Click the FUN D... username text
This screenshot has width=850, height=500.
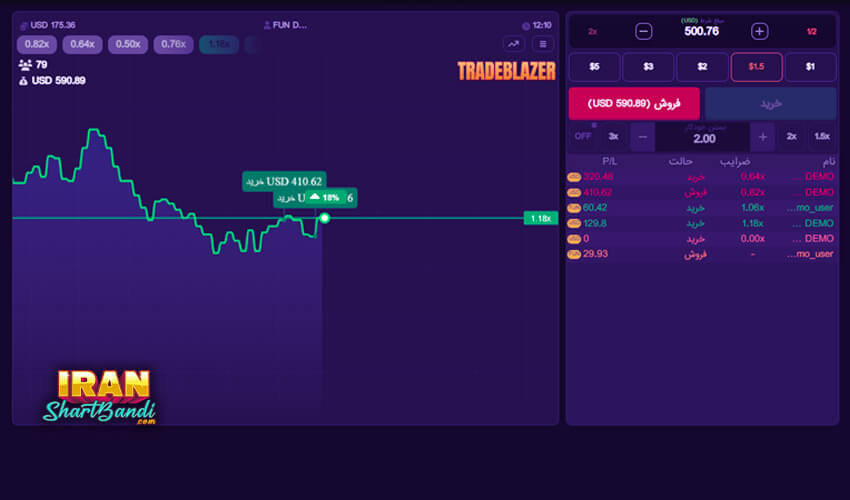(x=289, y=25)
